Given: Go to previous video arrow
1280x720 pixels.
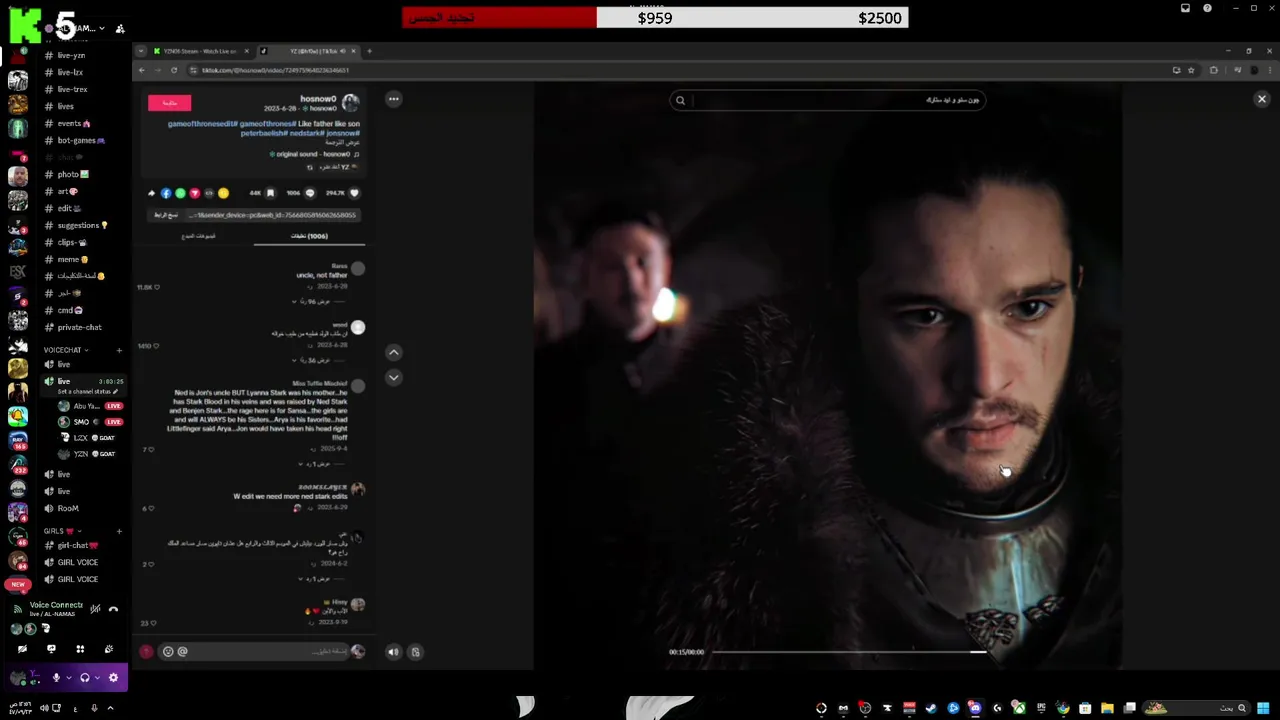Looking at the screenshot, I should coord(394,352).
